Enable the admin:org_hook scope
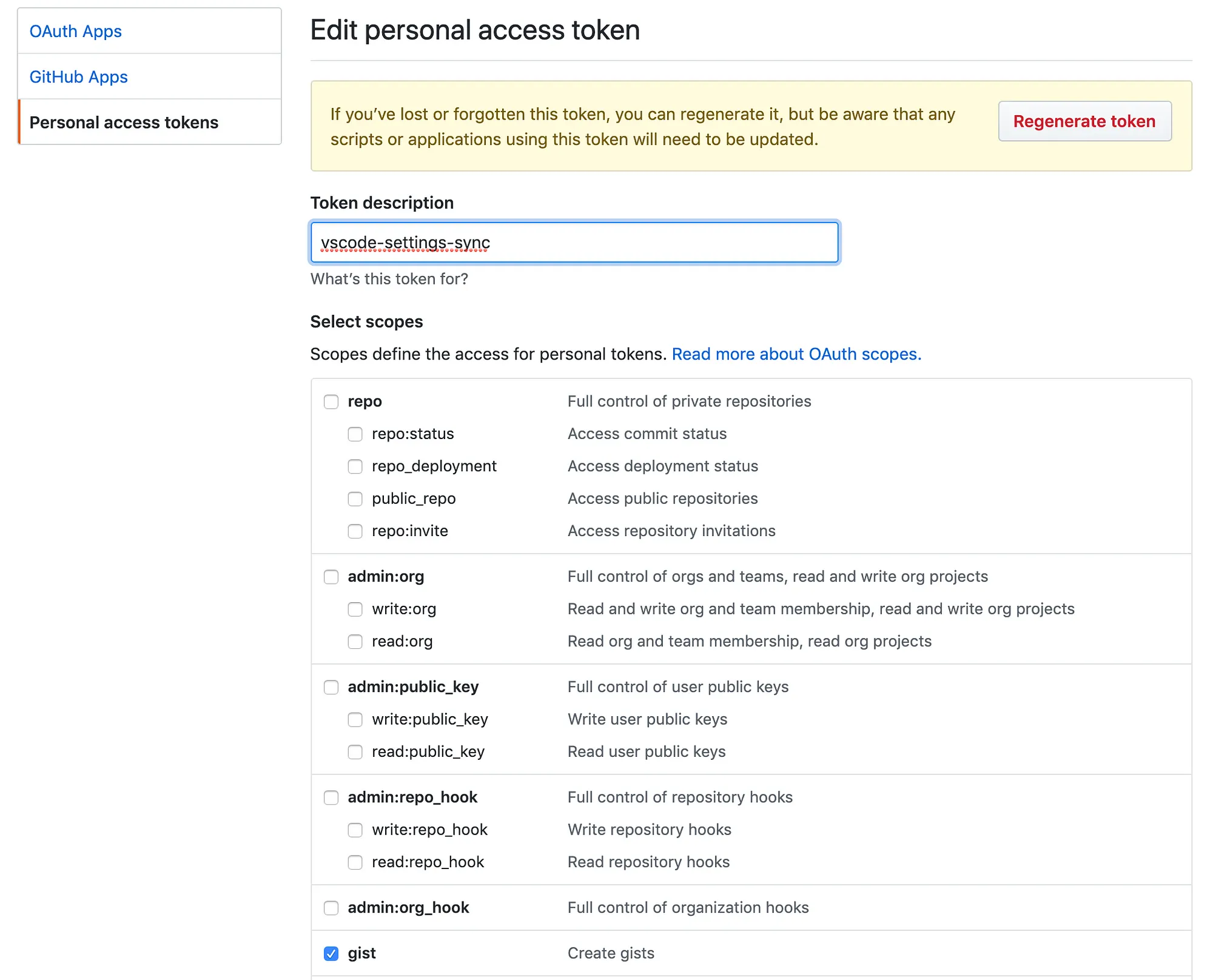This screenshot has width=1213, height=980. [331, 908]
